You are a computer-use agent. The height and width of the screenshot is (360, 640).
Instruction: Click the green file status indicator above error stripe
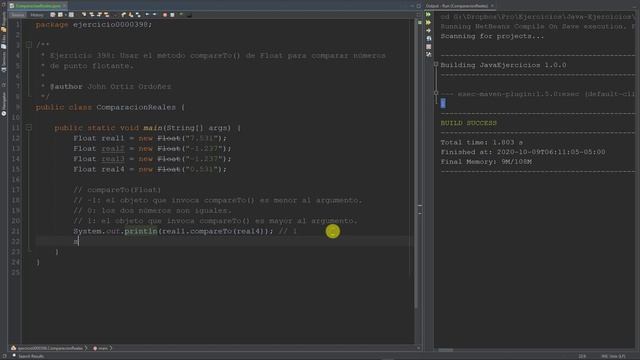[x=420, y=22]
